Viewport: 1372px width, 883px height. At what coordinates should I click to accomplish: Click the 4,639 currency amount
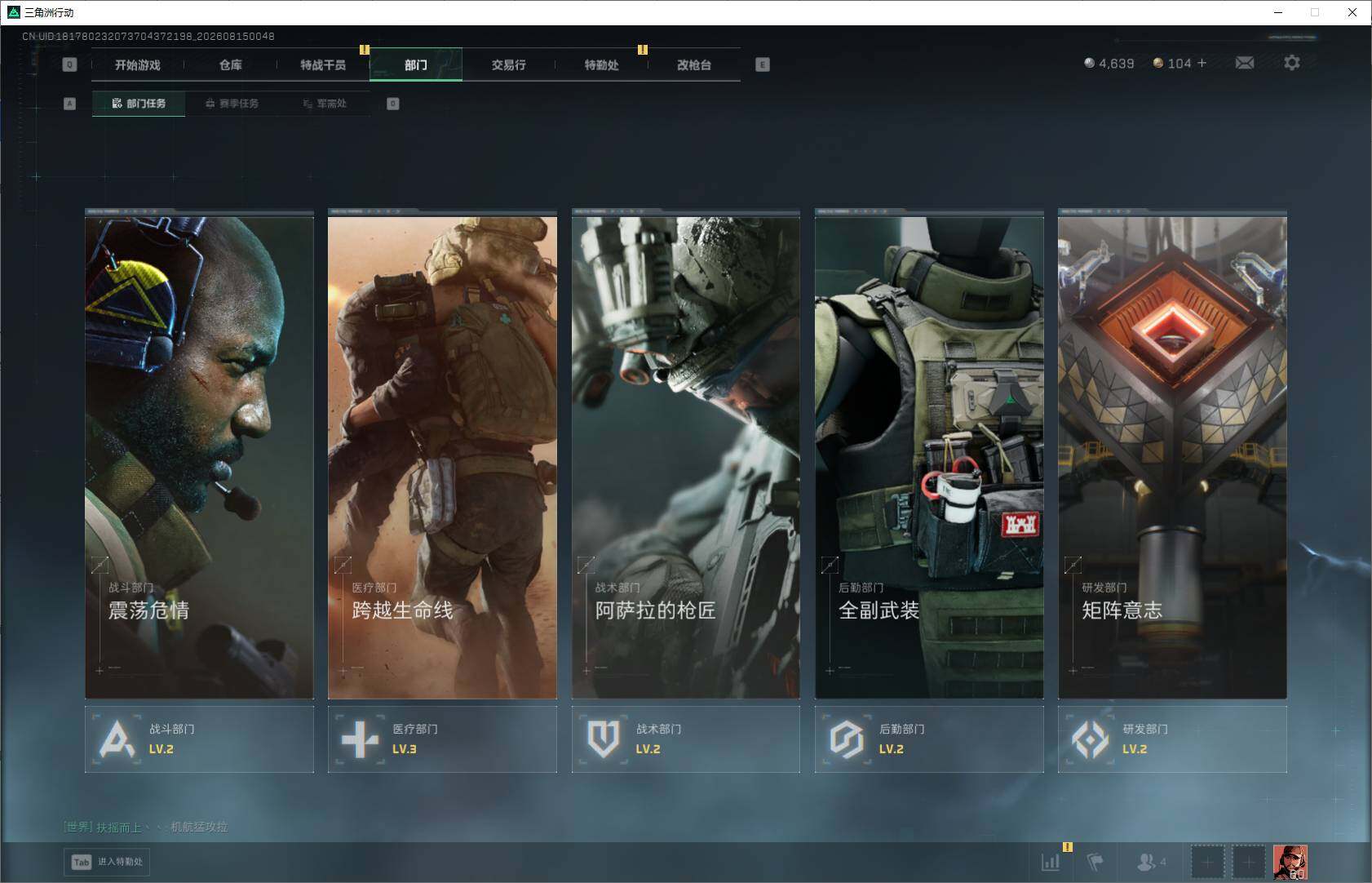(x=1116, y=64)
